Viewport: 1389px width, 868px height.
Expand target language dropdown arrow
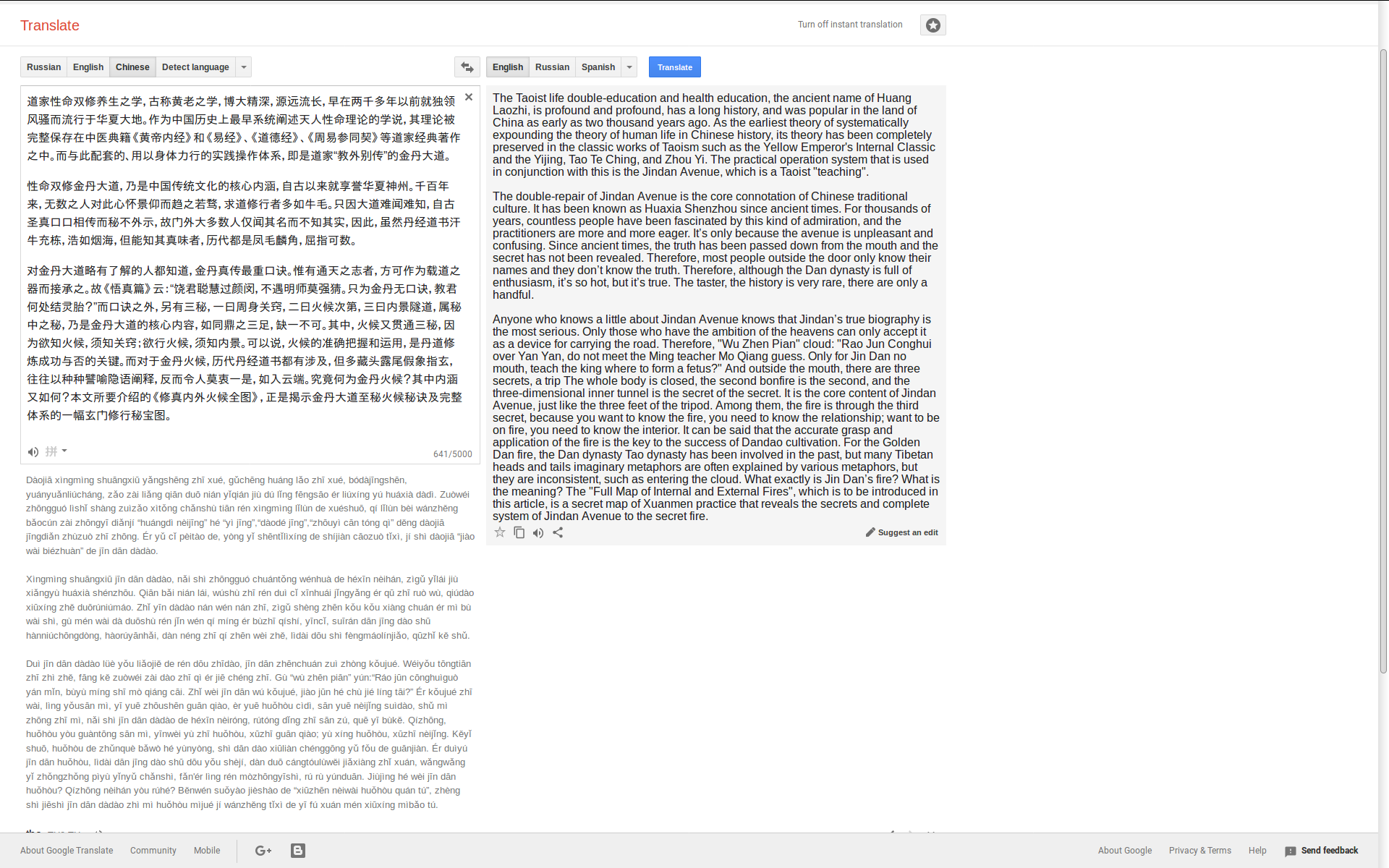[629, 67]
